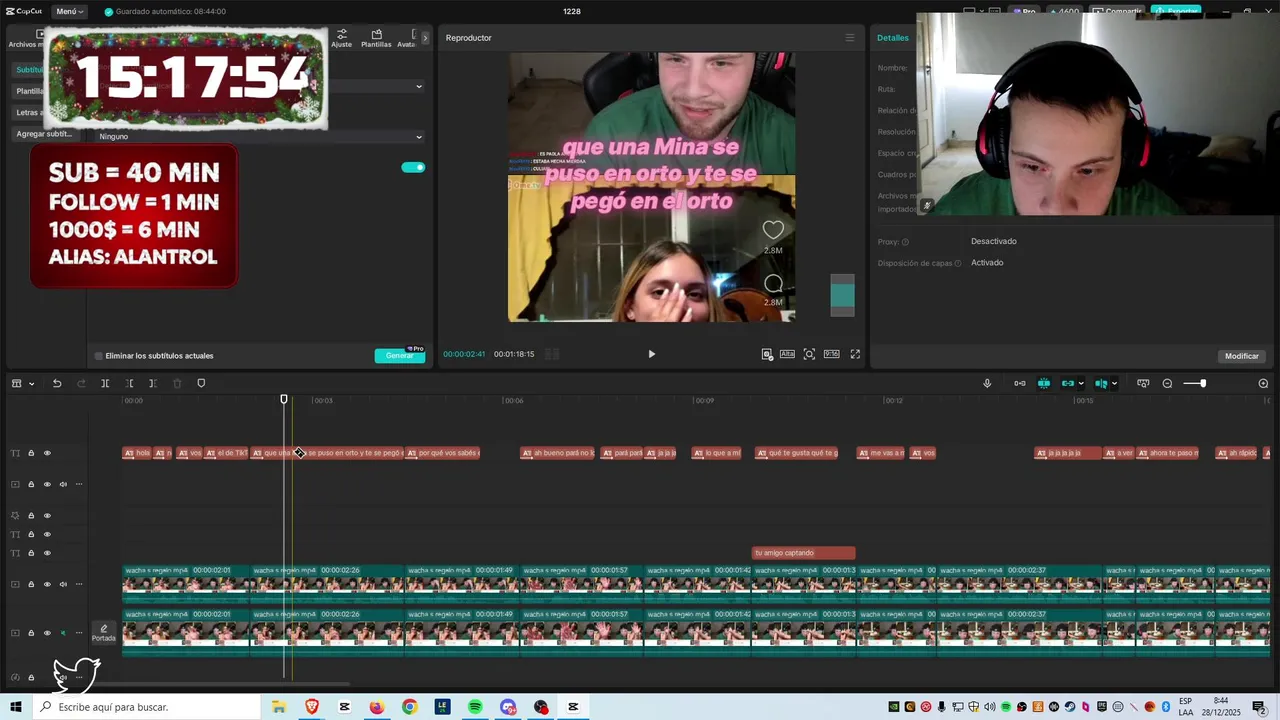Open the timeline fit preview icon
Viewport: 1280px width, 720px height.
tap(1143, 383)
